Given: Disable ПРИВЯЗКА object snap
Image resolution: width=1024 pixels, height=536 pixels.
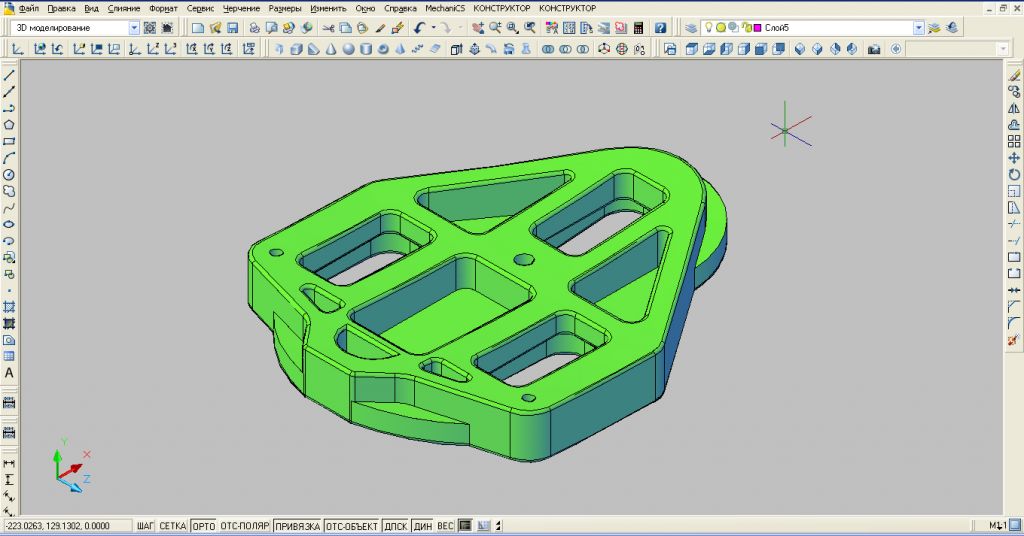Looking at the screenshot, I should [297, 526].
